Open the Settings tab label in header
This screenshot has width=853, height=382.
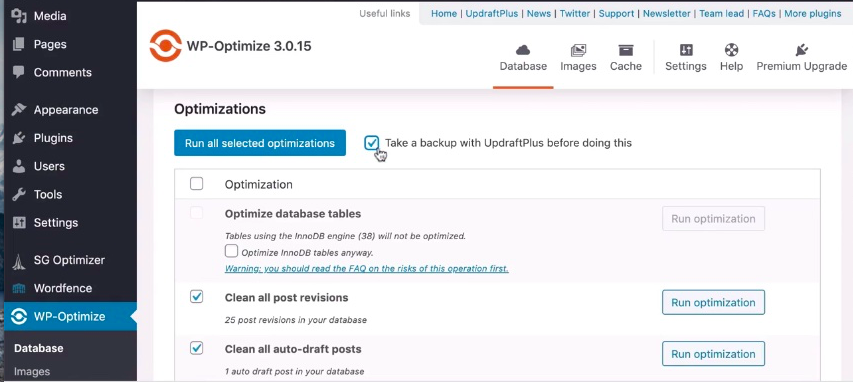click(x=686, y=66)
